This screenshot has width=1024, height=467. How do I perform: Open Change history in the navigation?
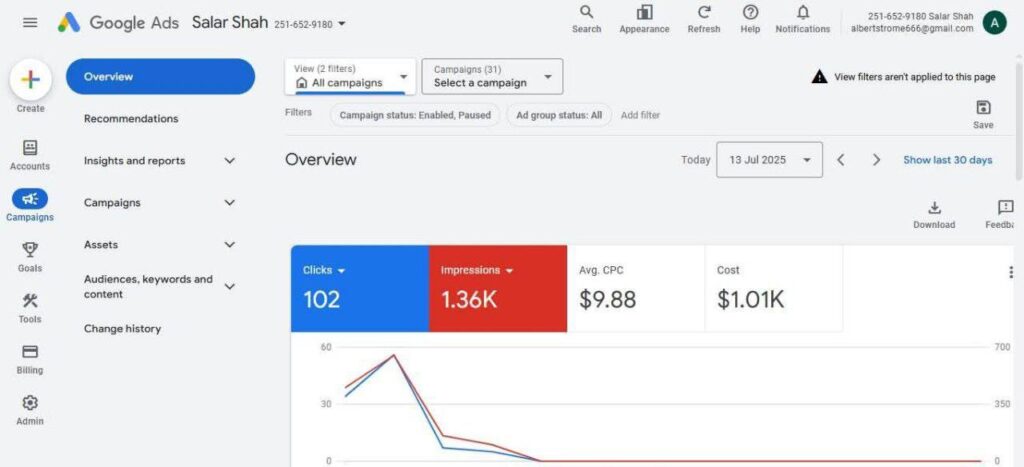point(122,329)
